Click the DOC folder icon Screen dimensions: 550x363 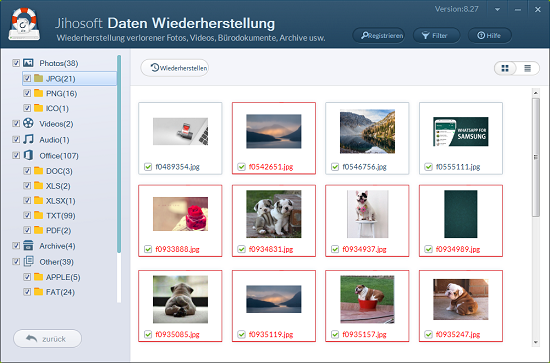(x=39, y=171)
